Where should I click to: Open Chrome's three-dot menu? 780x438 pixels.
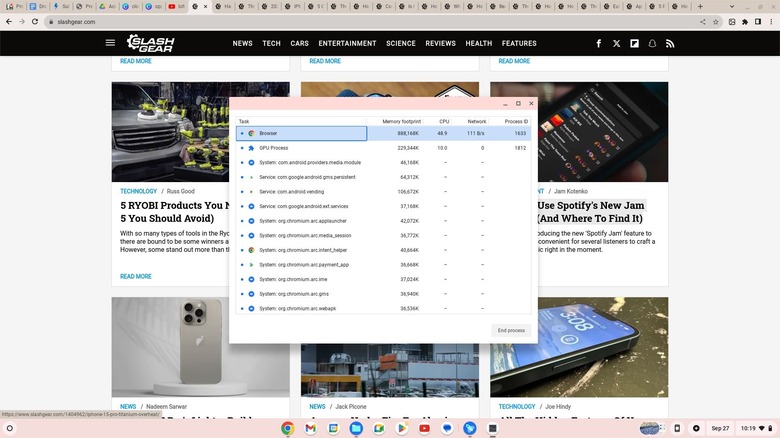(x=771, y=22)
